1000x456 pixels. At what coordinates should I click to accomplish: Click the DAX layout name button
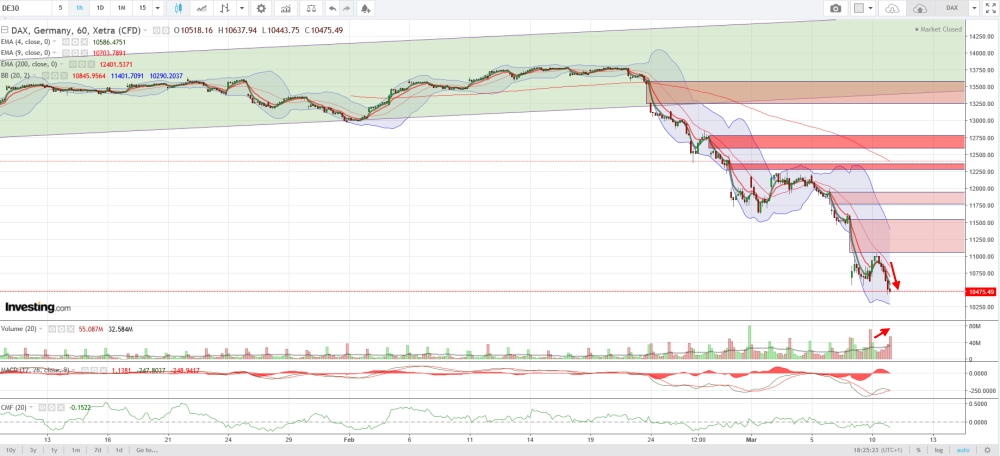pos(952,8)
